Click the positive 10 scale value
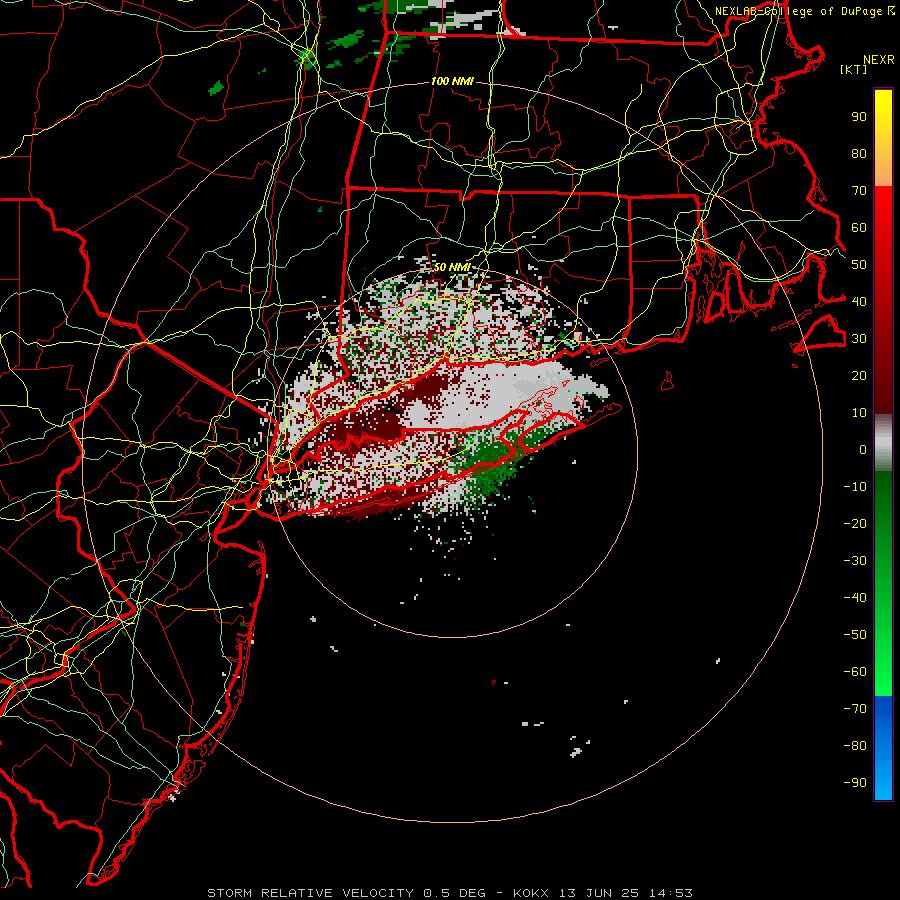 click(859, 413)
